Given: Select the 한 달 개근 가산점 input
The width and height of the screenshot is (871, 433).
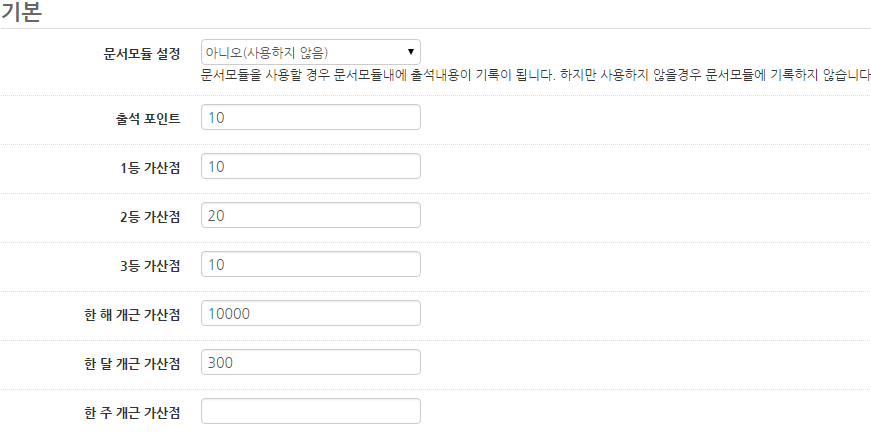Looking at the screenshot, I should click(310, 363).
